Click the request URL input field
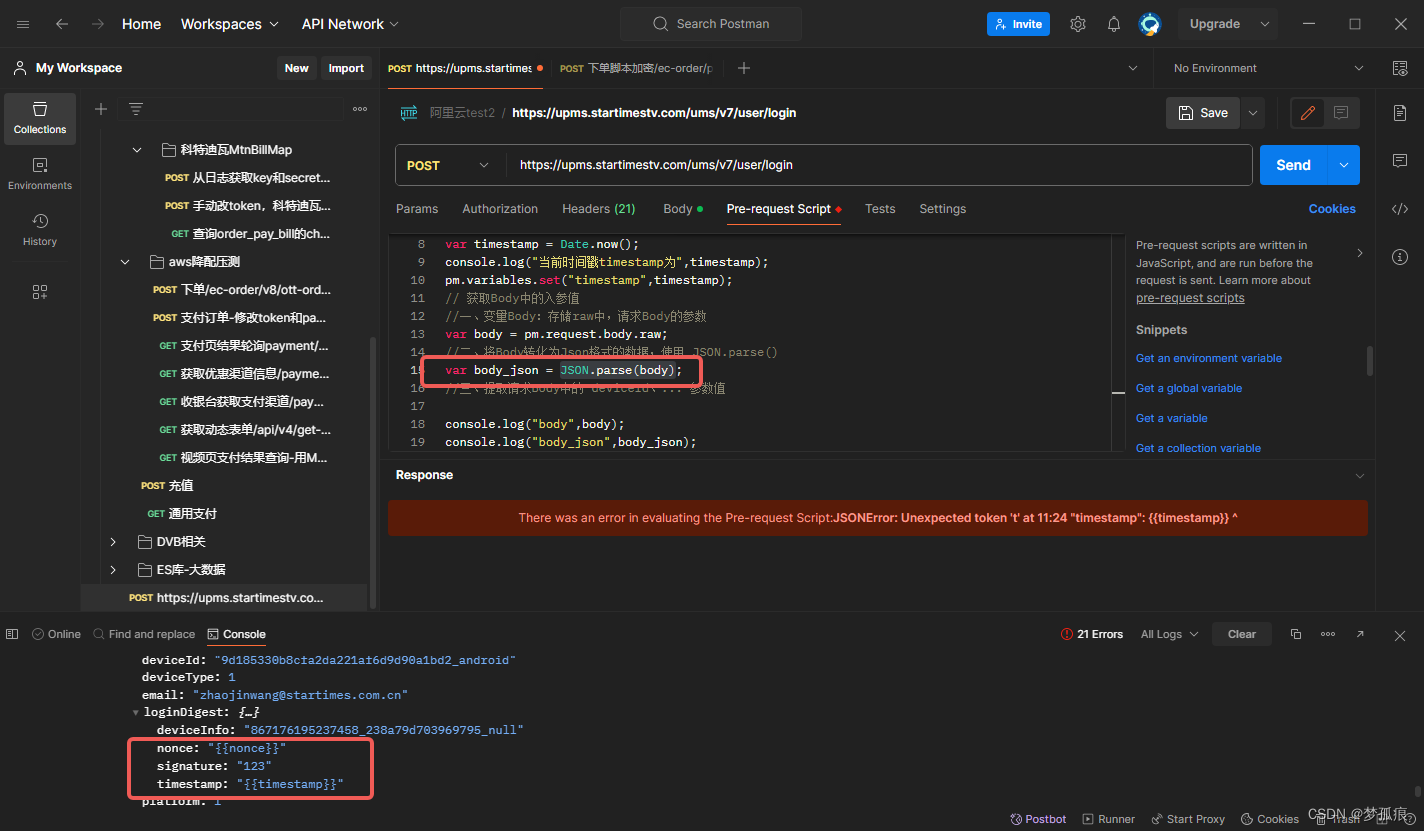Viewport: 1424px width, 831px height. pyautogui.click(x=879, y=165)
